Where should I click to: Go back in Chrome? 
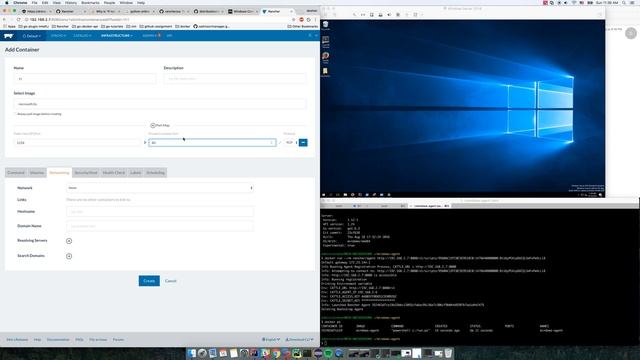4,20
